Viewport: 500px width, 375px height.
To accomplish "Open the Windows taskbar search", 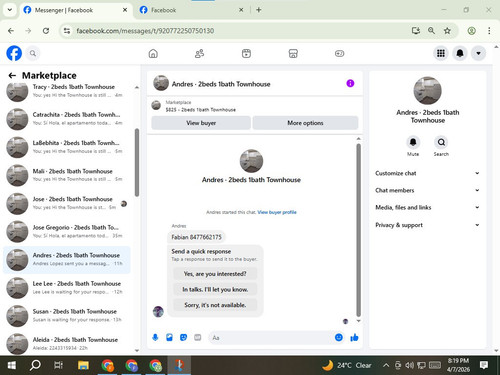I will point(35,365).
